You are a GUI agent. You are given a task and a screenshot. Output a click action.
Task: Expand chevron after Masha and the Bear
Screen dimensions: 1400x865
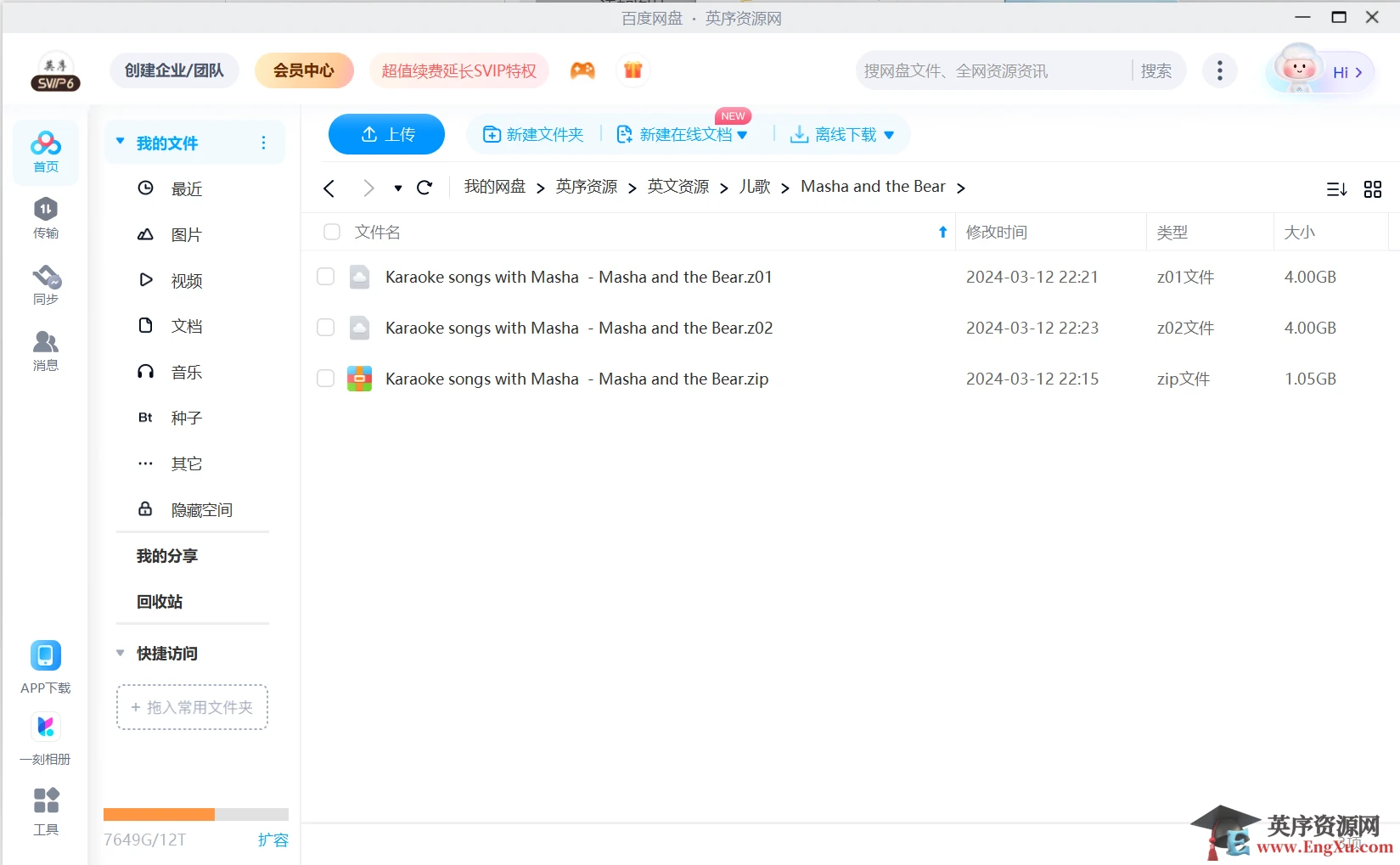960,188
